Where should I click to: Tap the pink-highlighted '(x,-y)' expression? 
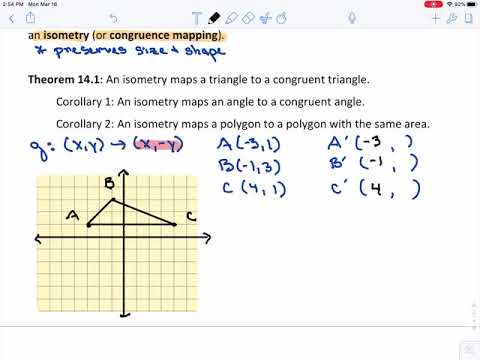158,145
